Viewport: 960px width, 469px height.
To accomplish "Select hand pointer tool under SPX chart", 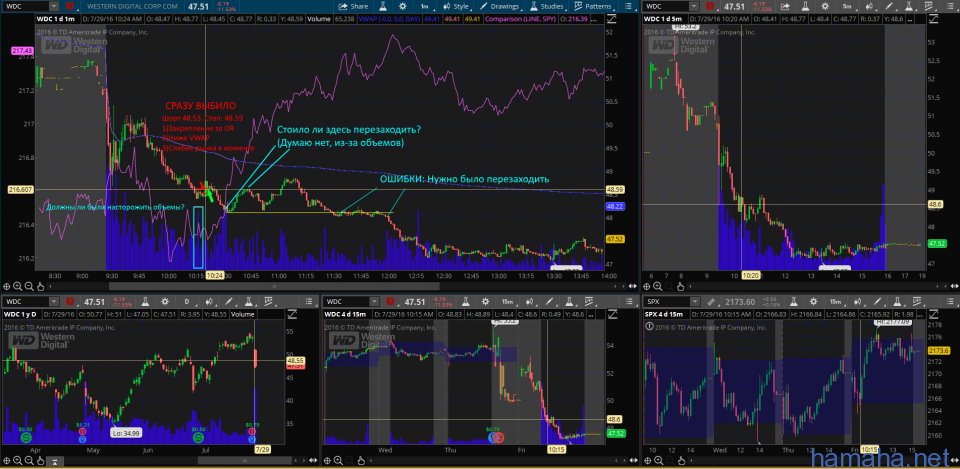I will (683, 460).
